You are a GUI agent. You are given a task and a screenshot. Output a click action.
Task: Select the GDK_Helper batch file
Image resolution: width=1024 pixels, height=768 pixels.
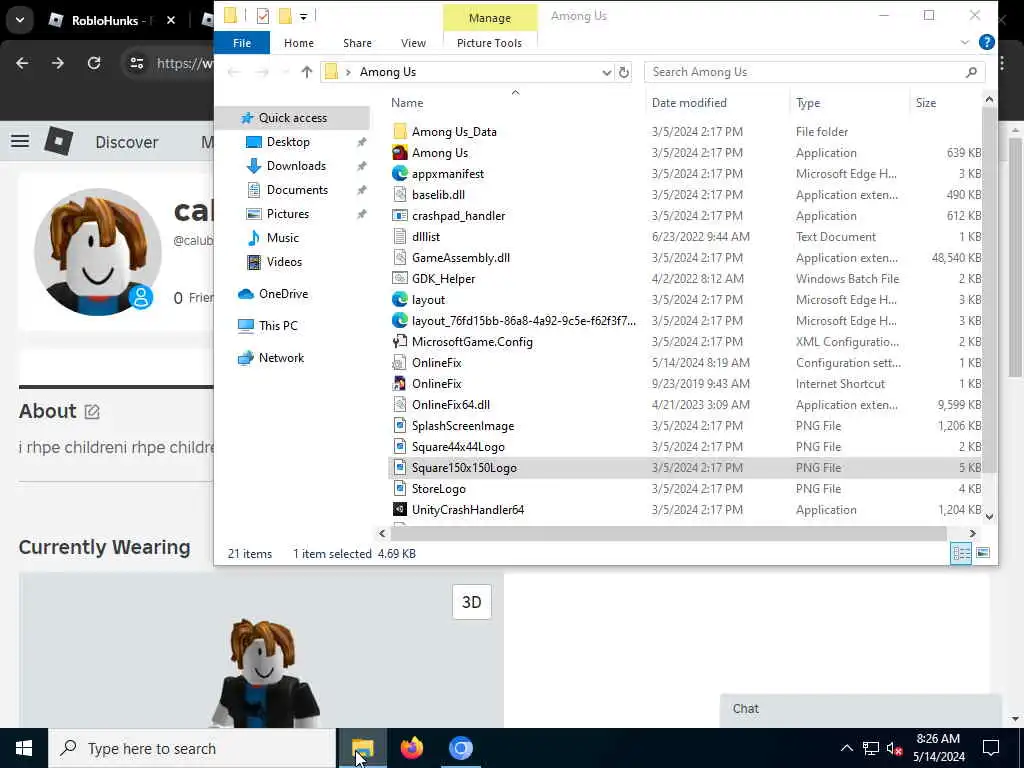443,279
